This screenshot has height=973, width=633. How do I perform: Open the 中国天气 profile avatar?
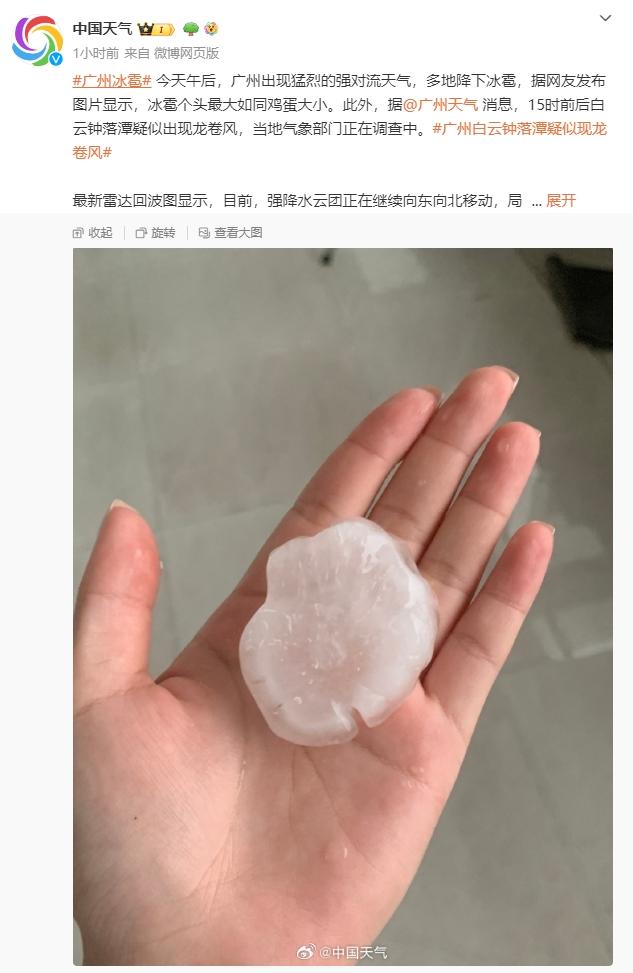click(x=38, y=41)
